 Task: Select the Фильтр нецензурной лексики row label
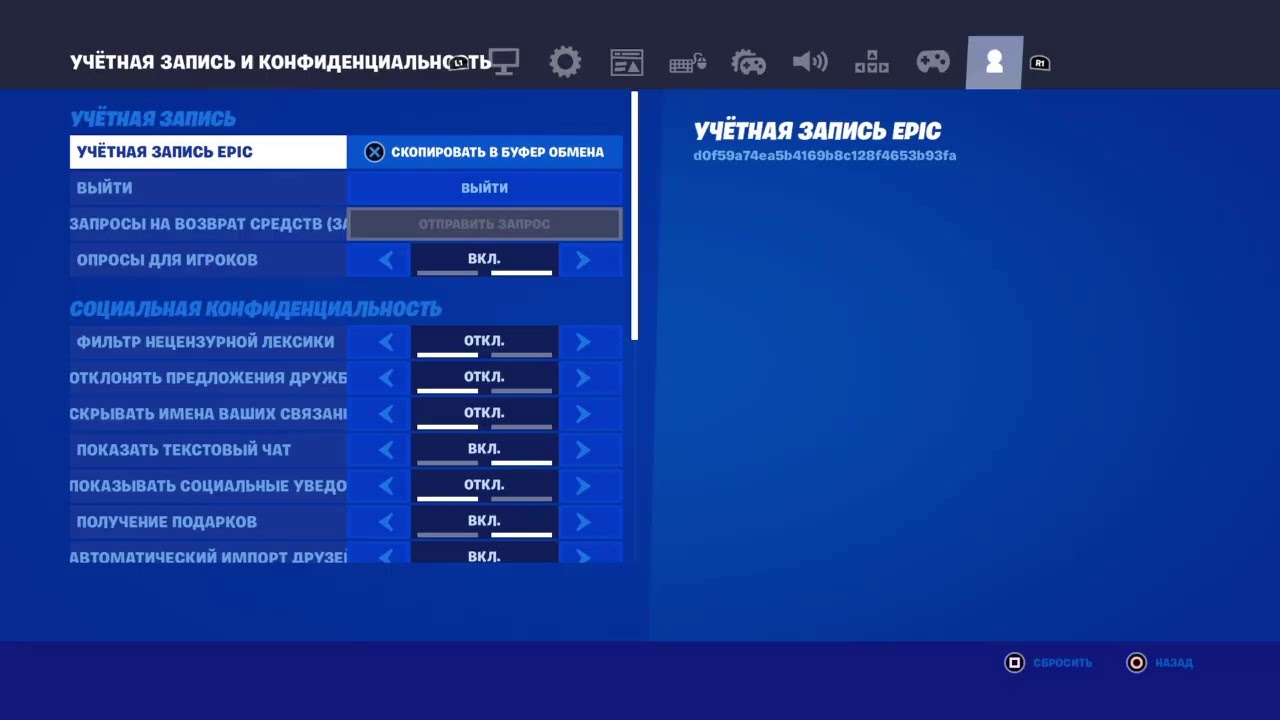pos(208,342)
